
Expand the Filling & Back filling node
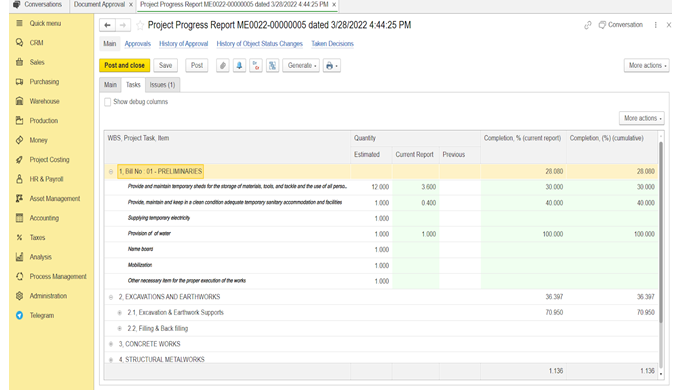click(x=120, y=328)
